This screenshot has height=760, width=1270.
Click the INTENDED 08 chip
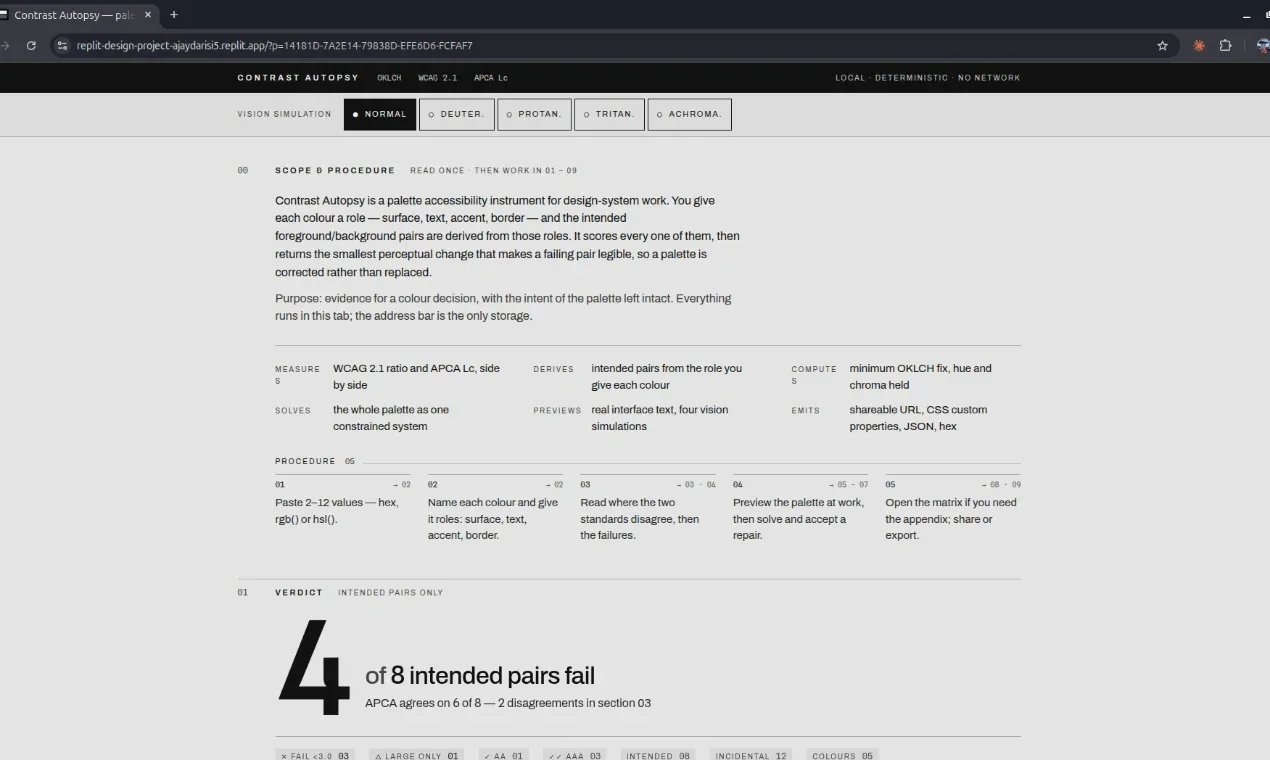pyautogui.click(x=658, y=756)
